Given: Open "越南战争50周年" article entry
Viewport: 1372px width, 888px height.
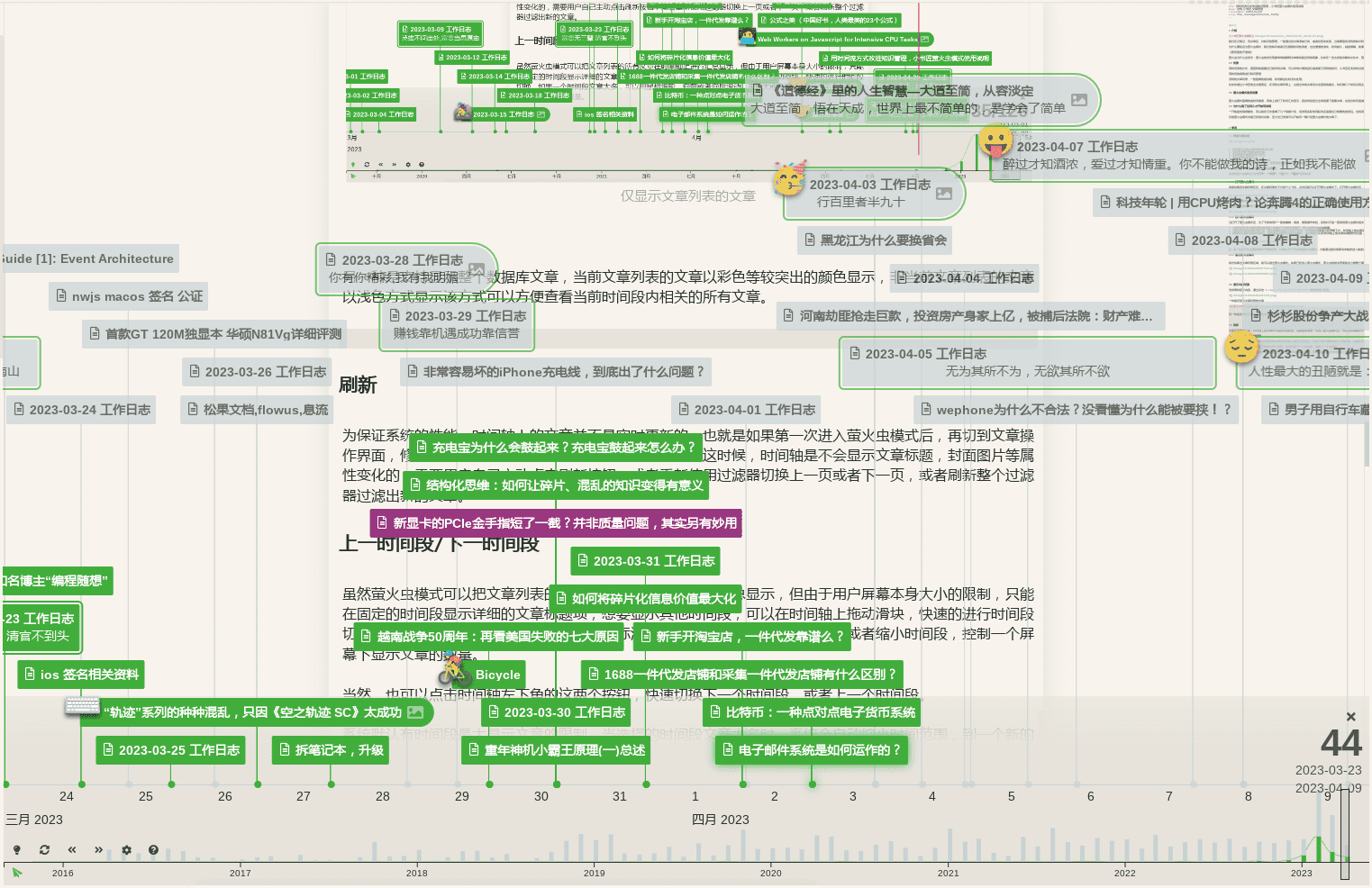Looking at the screenshot, I should [489, 637].
